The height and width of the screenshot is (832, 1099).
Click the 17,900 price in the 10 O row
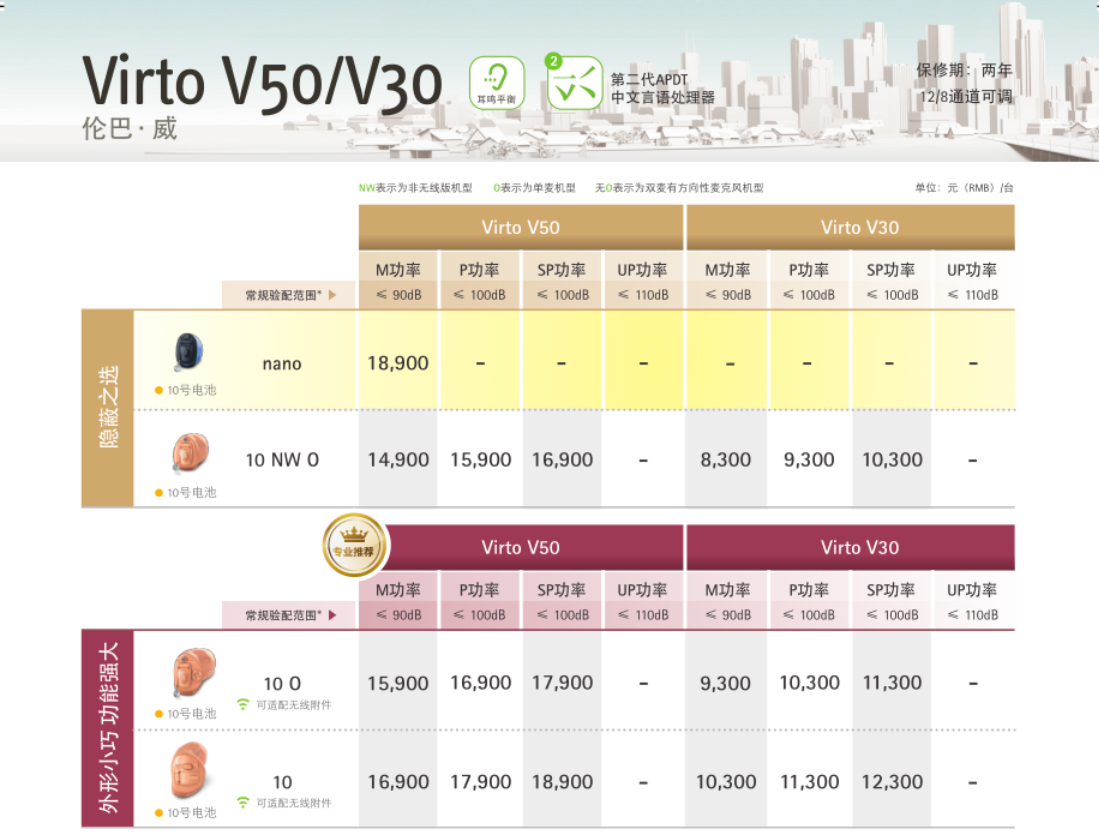pos(562,683)
